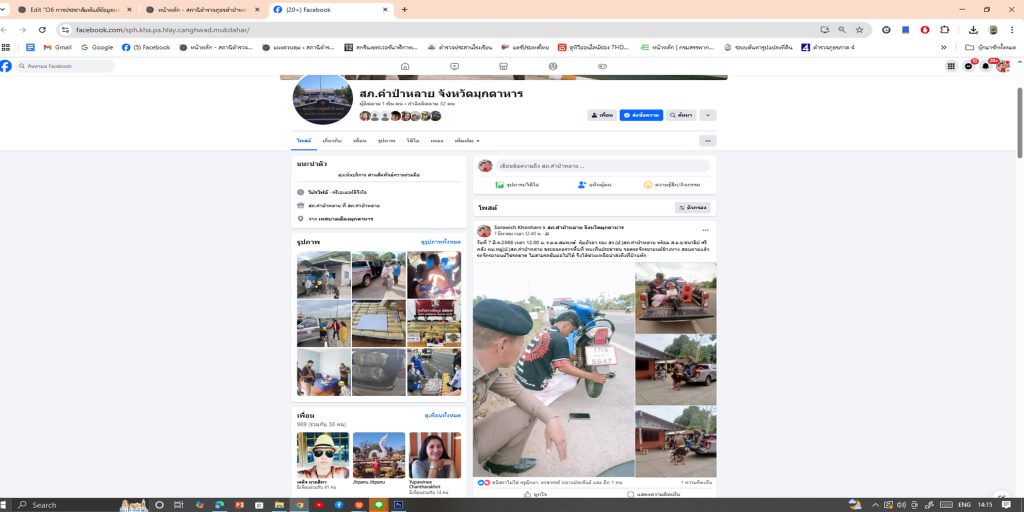1024x512 pixels.
Task: Open the Facebook Video (Watch) section
Action: (454, 66)
